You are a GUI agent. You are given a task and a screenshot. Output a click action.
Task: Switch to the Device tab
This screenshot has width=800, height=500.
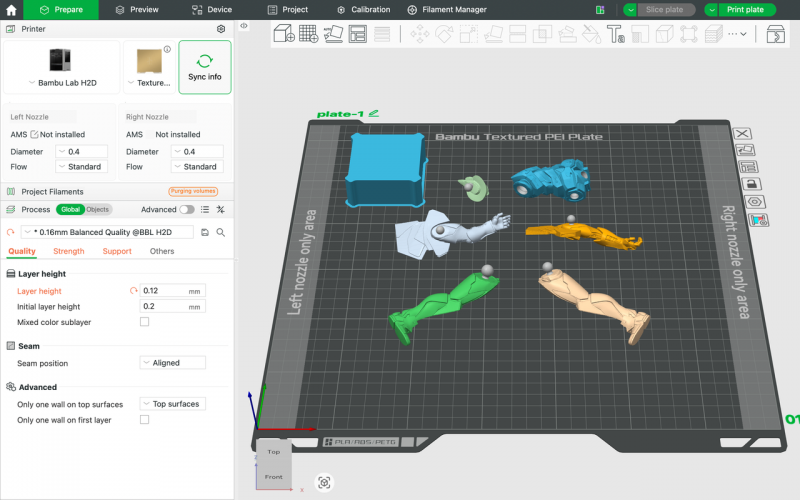212,10
